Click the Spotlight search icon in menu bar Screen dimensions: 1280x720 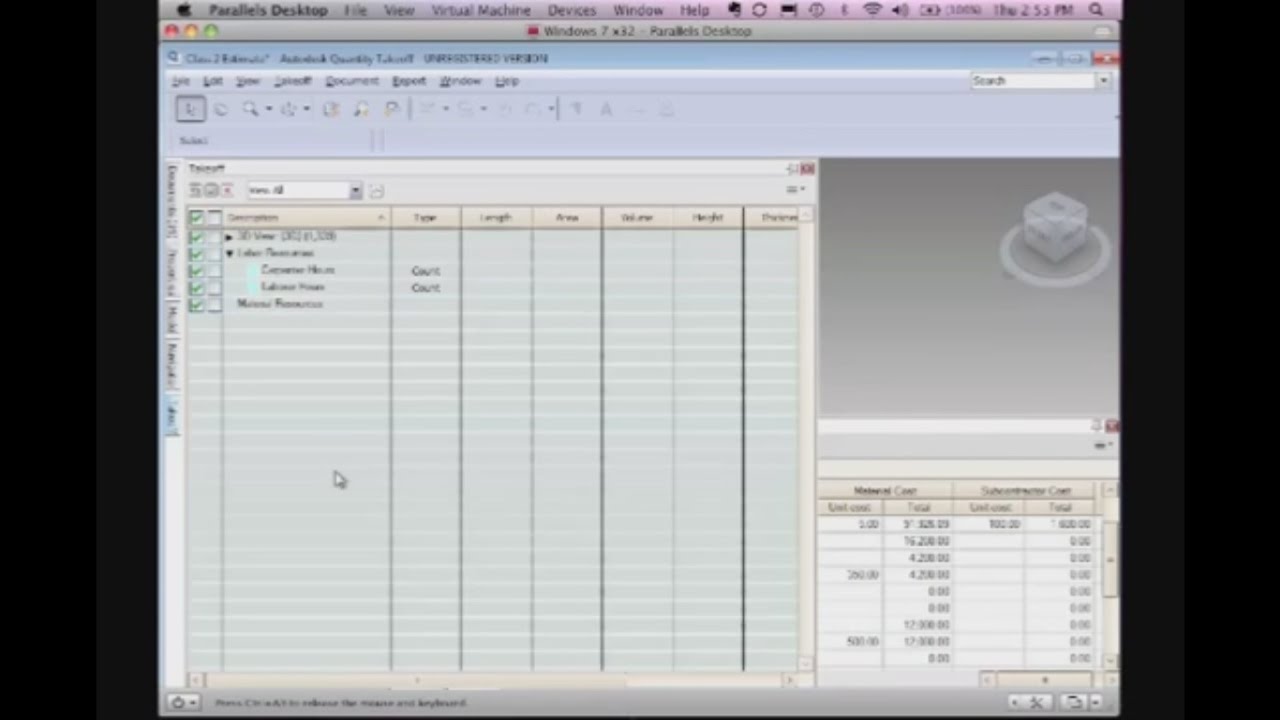[1096, 10]
